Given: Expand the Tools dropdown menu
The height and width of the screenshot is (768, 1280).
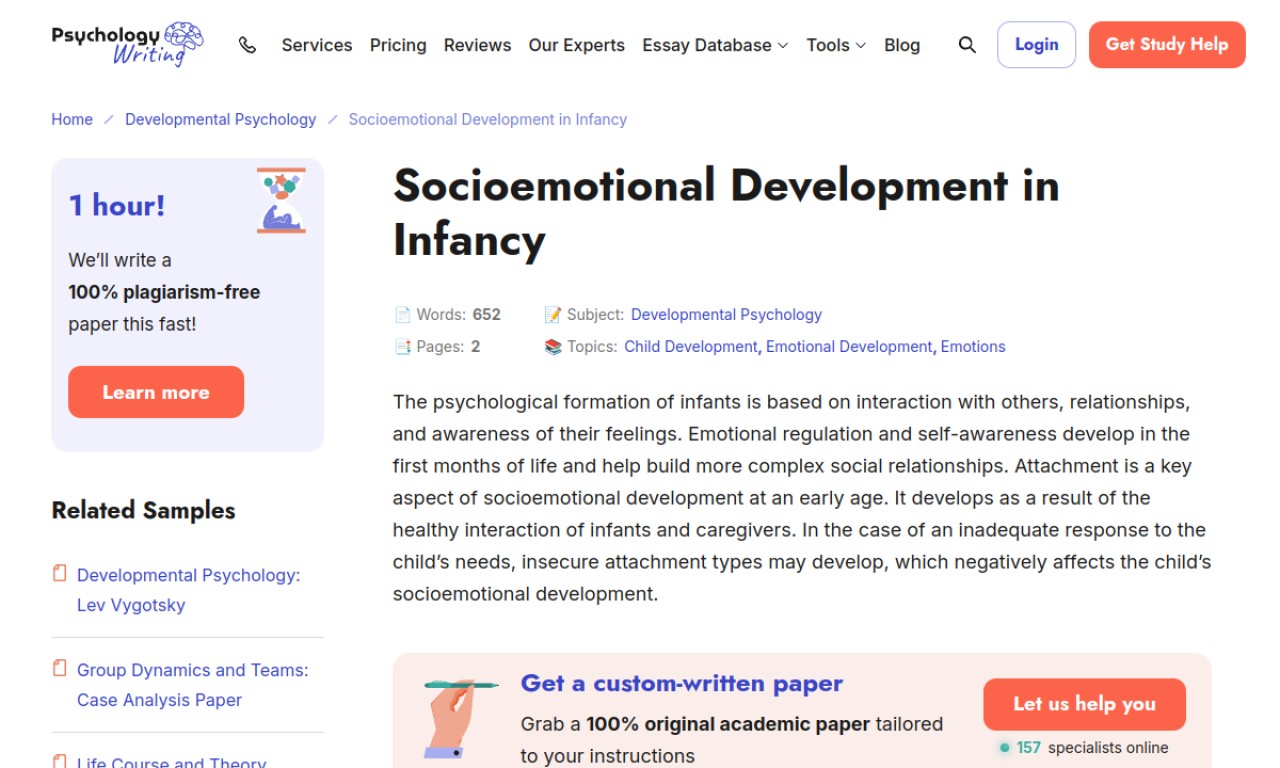Looking at the screenshot, I should point(836,45).
